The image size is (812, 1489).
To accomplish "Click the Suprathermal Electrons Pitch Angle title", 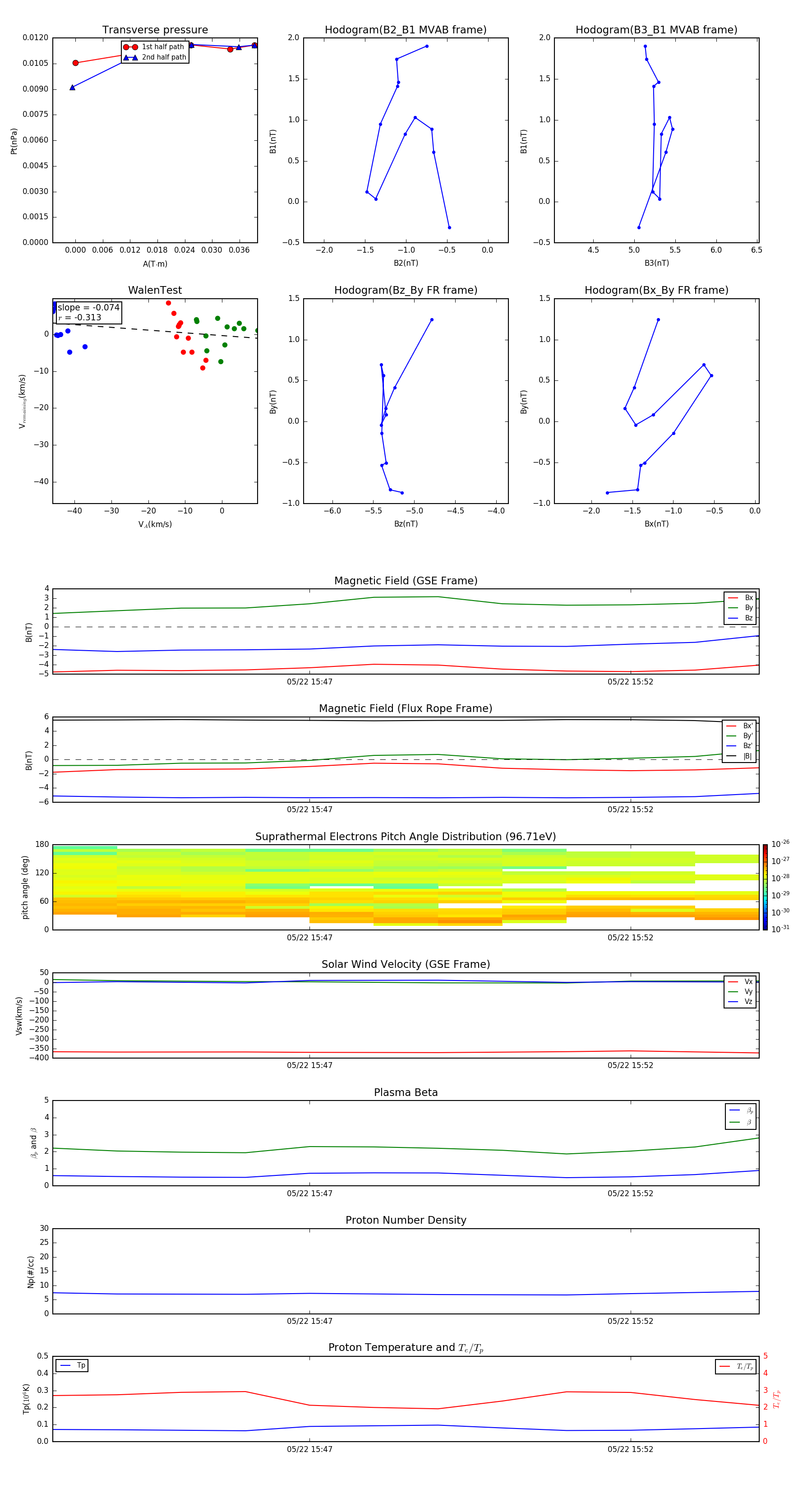I will 406,837.
